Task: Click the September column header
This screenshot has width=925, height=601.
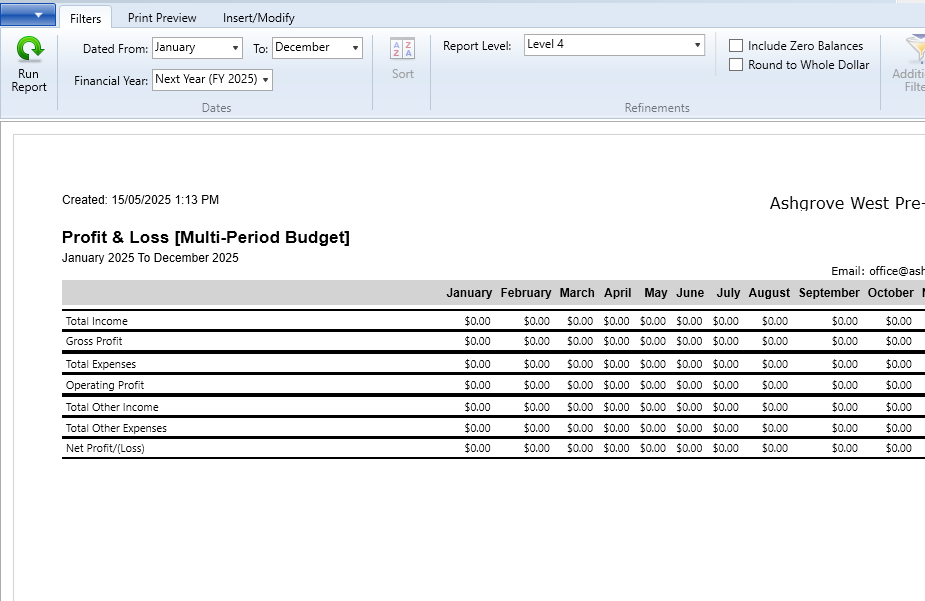Action: [828, 293]
